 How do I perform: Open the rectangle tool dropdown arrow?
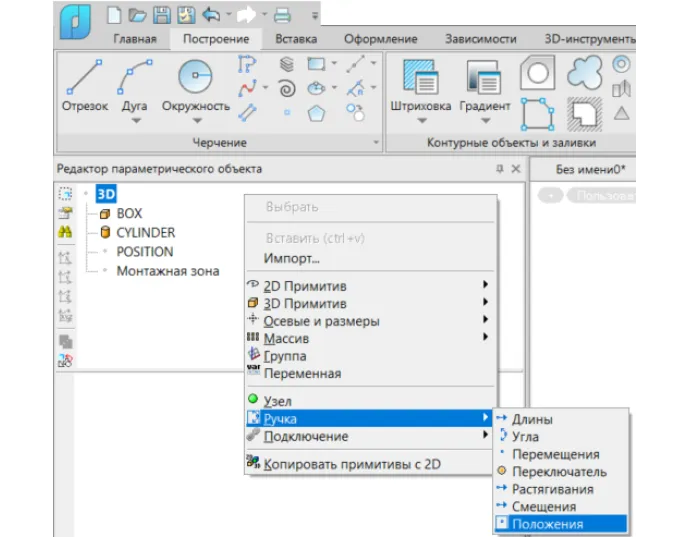pos(334,64)
